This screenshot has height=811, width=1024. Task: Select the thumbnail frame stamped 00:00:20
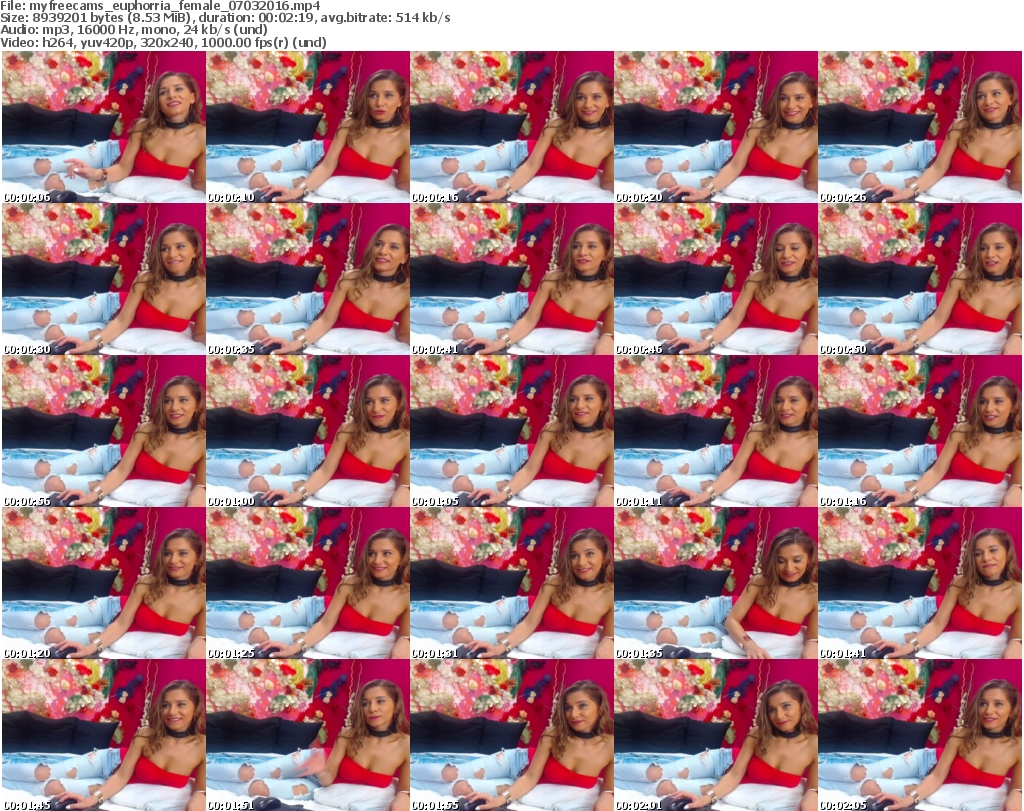click(x=716, y=127)
